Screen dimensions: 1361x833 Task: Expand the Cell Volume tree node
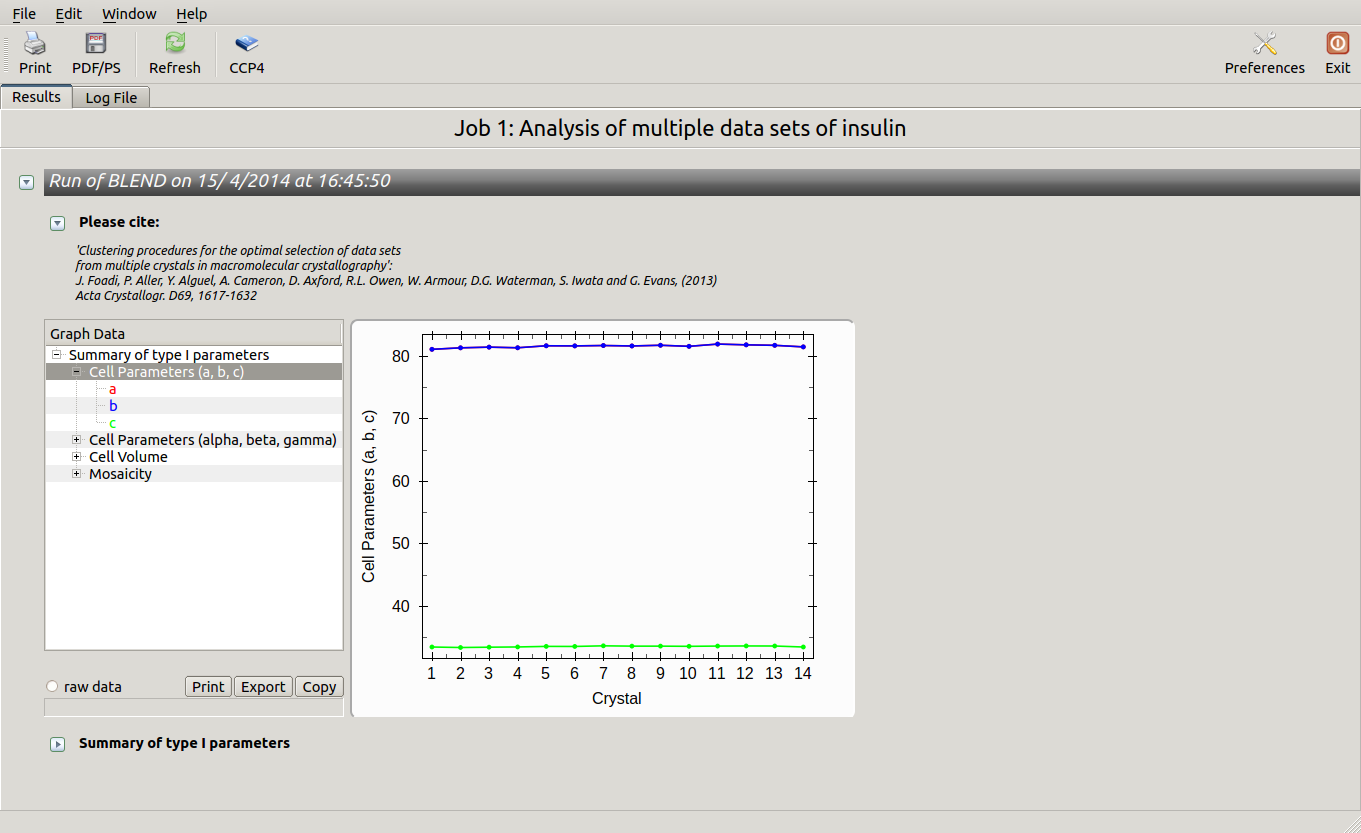pyautogui.click(x=77, y=457)
